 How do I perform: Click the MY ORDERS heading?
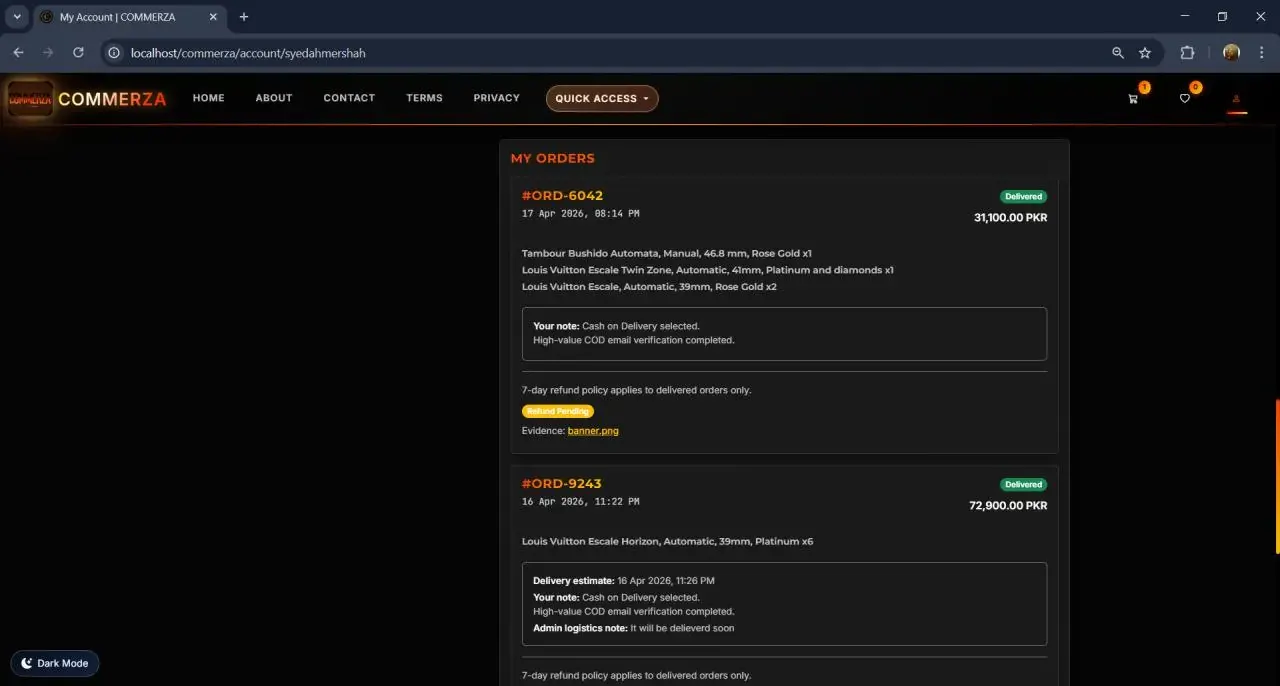(552, 158)
